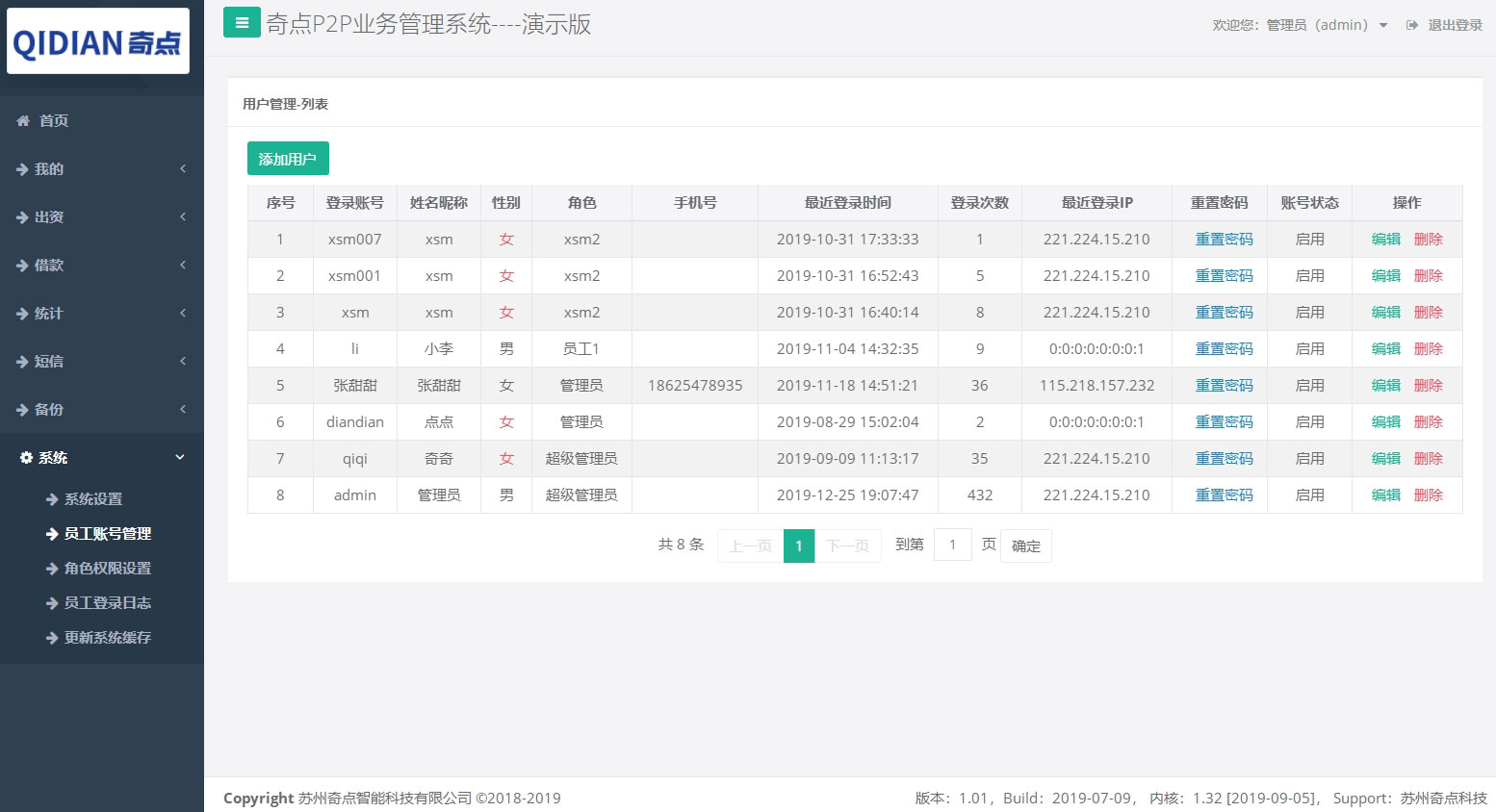Click 删除 on the qiqi user row
Screen dimensions: 1496x812
click(1429, 458)
